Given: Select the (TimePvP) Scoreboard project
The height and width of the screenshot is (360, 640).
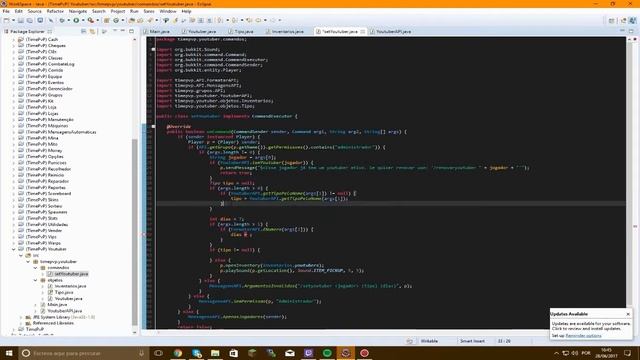Looking at the screenshot, I should (x=48, y=193).
